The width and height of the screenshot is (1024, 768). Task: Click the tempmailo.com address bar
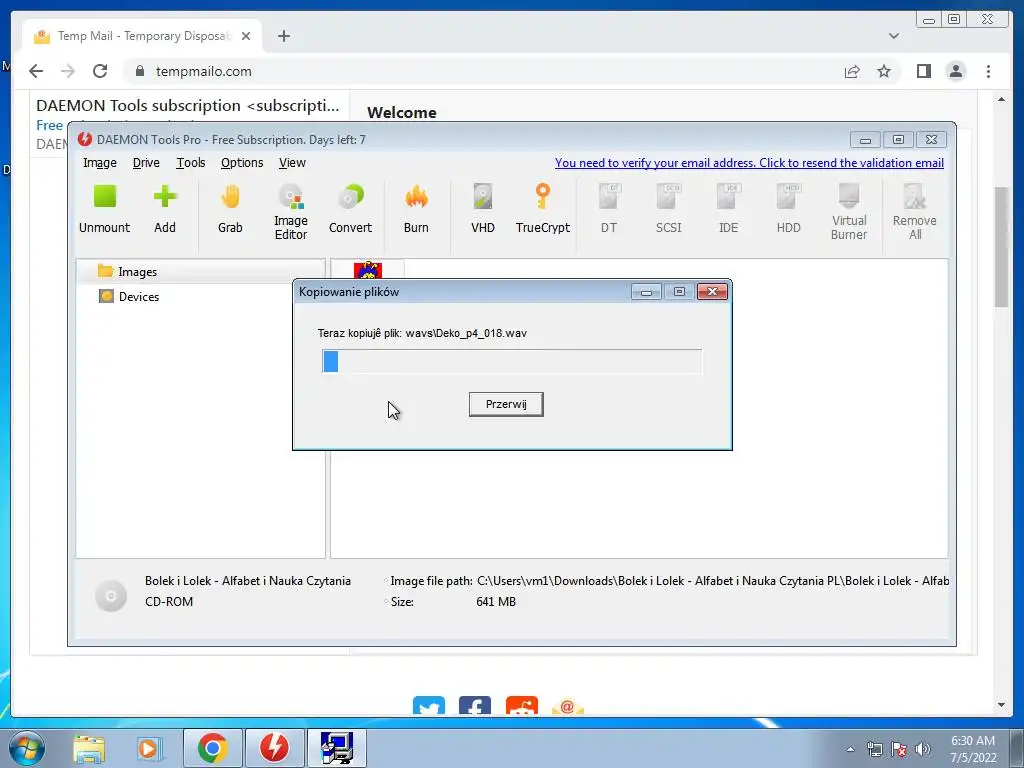tap(483, 71)
